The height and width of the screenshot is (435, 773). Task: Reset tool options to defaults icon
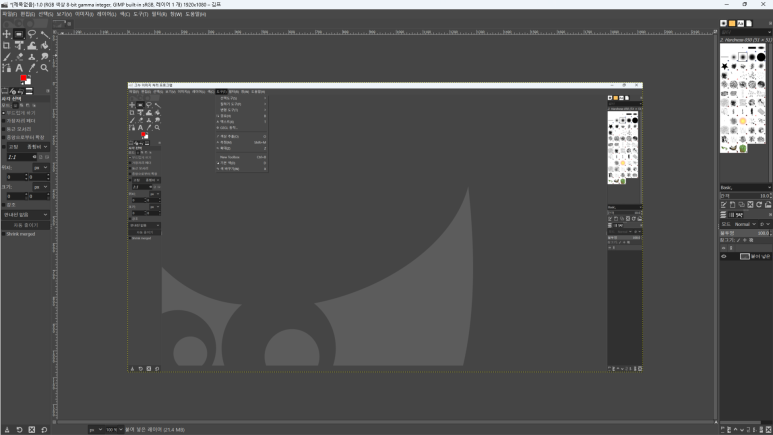click(44, 430)
